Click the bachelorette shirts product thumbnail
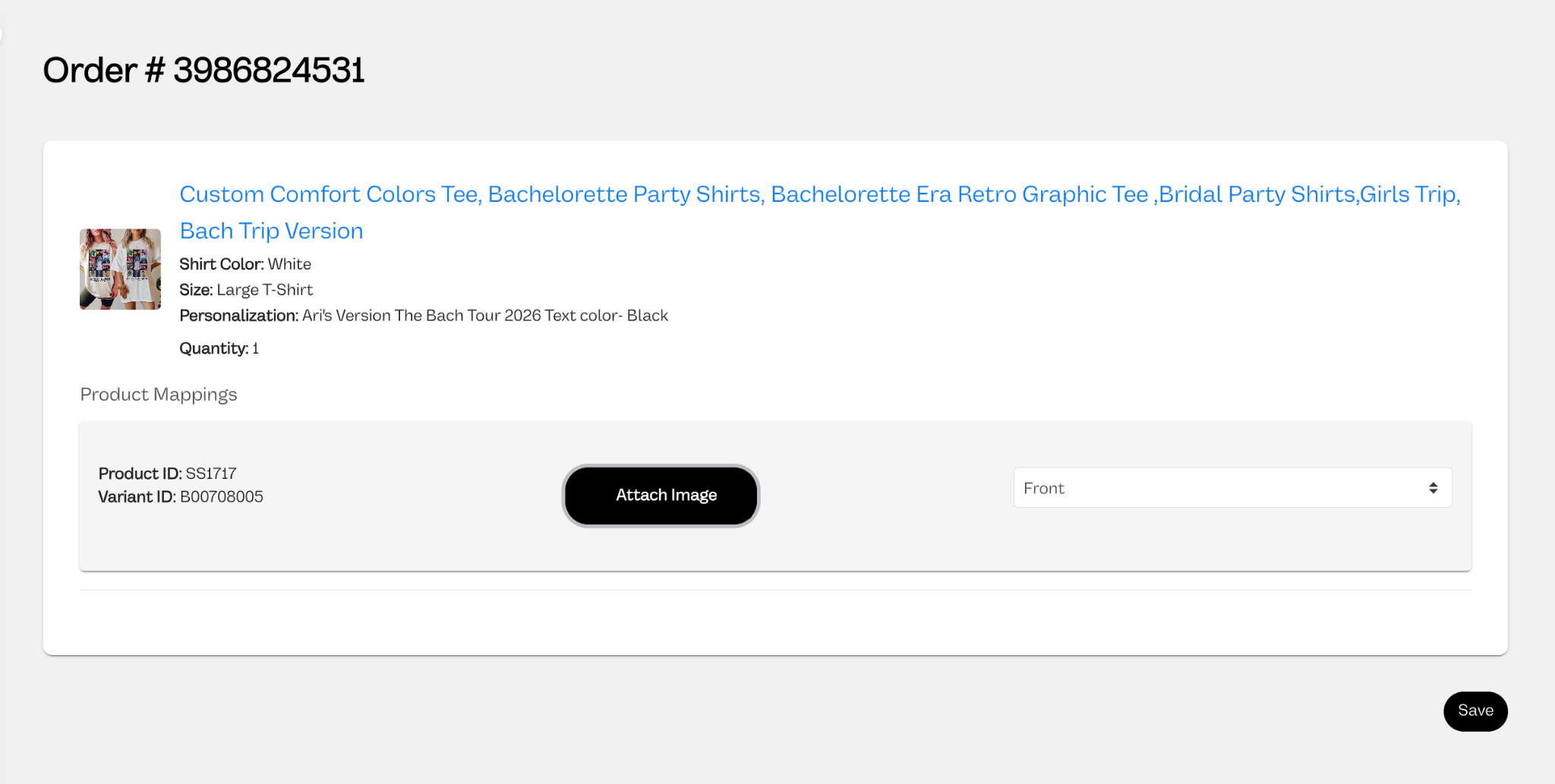1555x784 pixels. (120, 269)
